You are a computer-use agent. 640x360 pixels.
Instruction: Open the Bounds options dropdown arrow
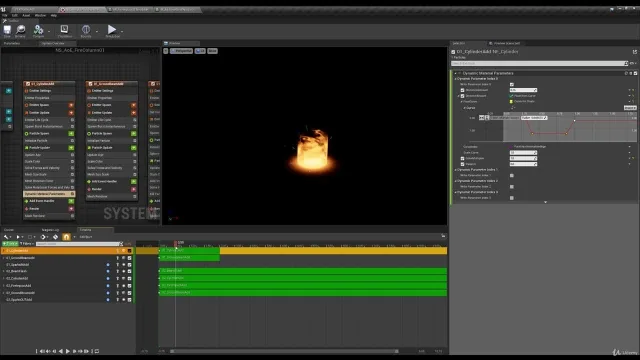[96, 31]
